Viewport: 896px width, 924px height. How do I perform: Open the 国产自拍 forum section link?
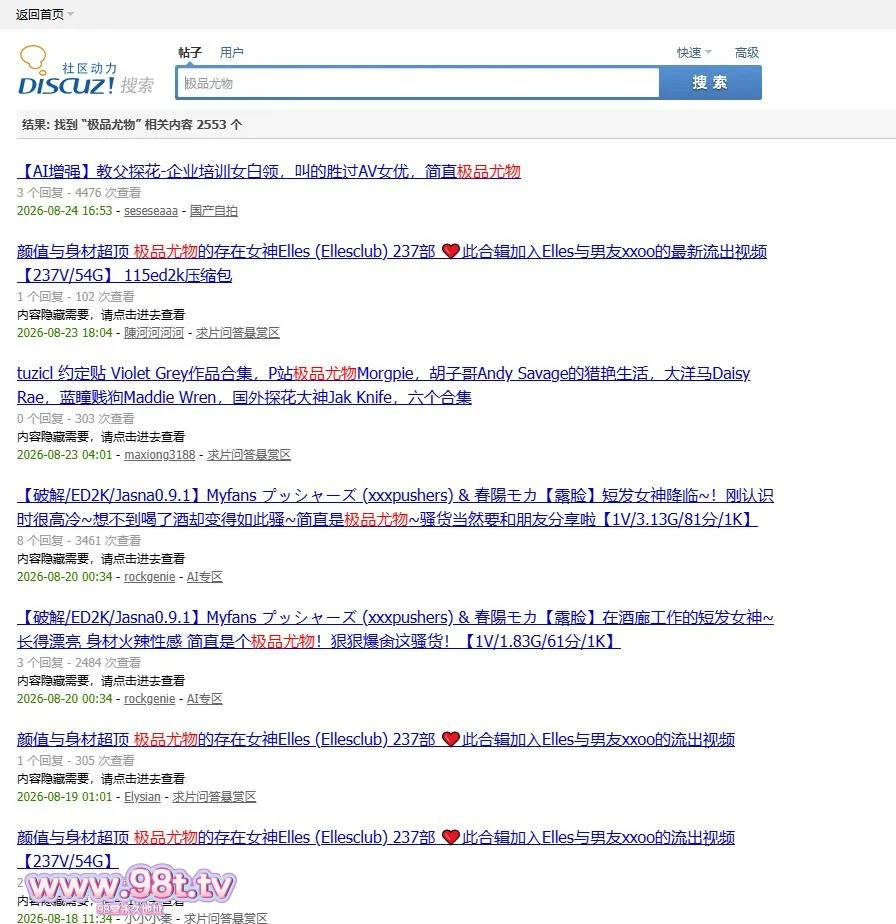coord(214,211)
